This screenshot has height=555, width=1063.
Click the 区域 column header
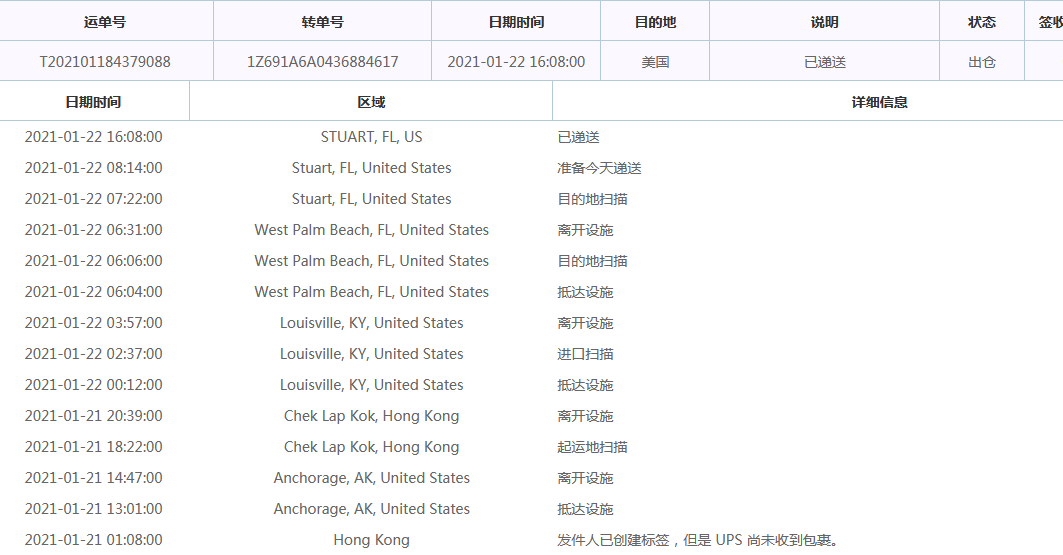pyautogui.click(x=371, y=102)
